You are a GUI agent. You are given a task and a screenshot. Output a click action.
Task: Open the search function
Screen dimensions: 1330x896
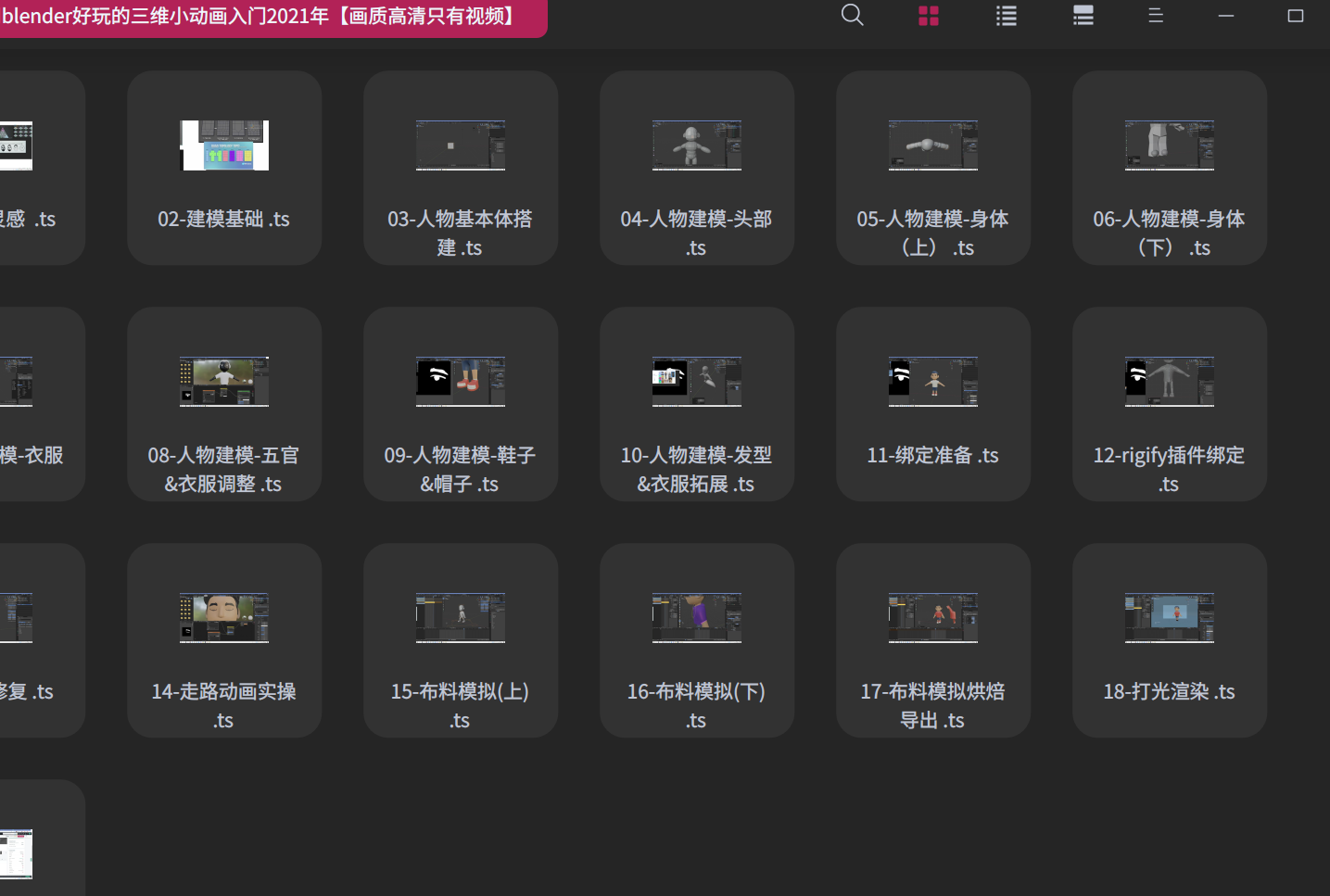click(852, 15)
